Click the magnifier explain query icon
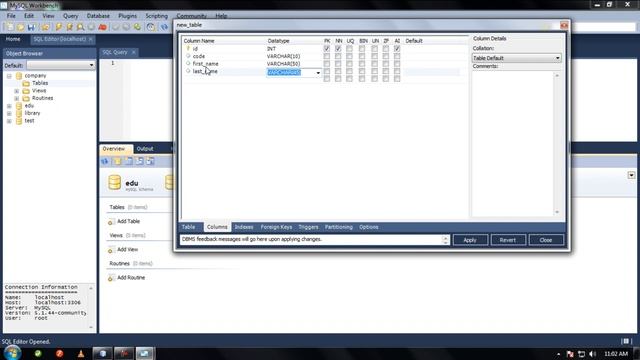Viewport: 640px width, 360px height. [80, 27]
